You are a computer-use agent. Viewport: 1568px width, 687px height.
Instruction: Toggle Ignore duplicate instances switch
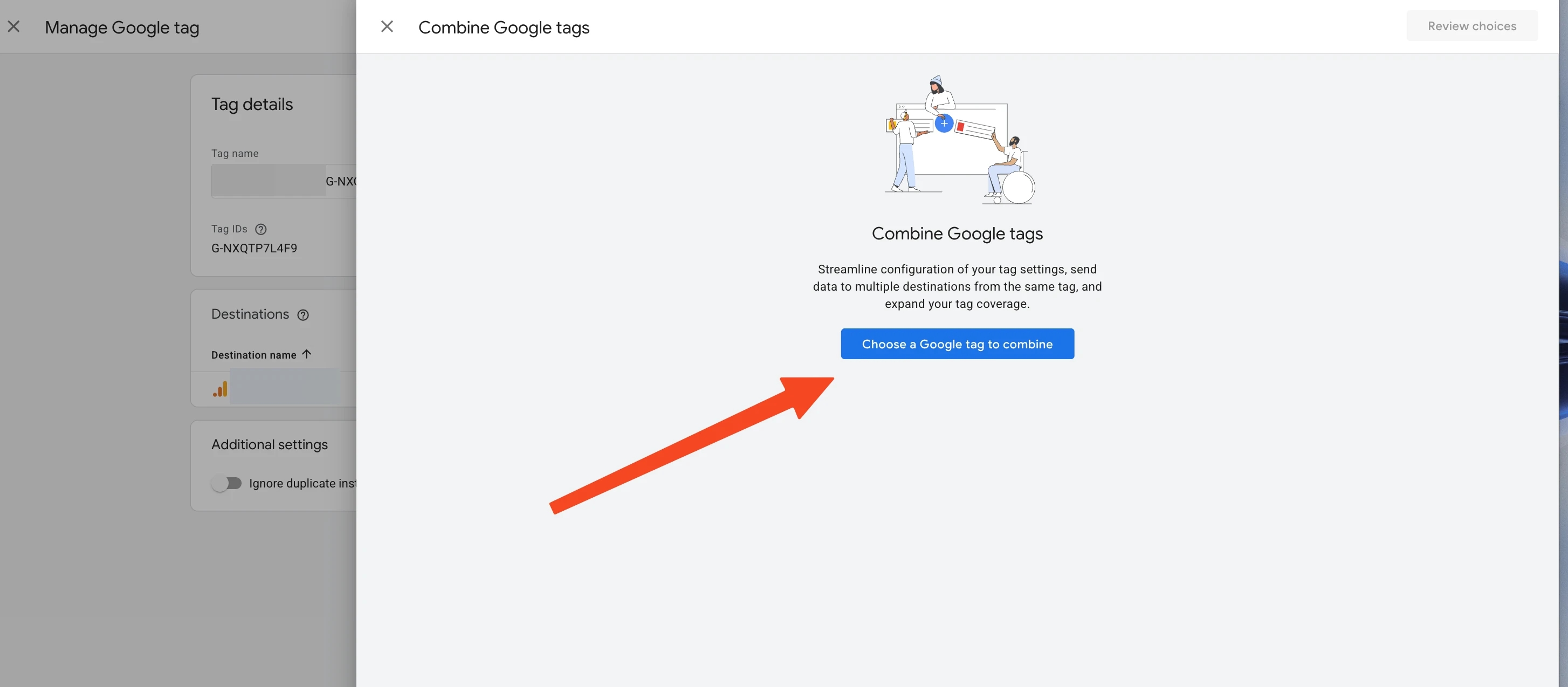pos(226,483)
